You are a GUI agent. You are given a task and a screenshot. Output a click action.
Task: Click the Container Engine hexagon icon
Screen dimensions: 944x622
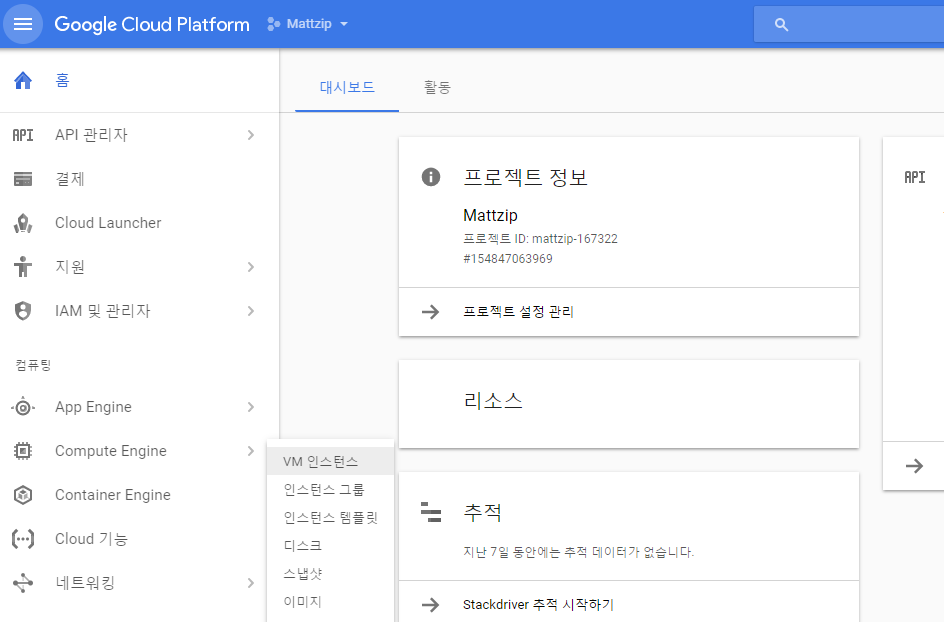[x=23, y=495]
